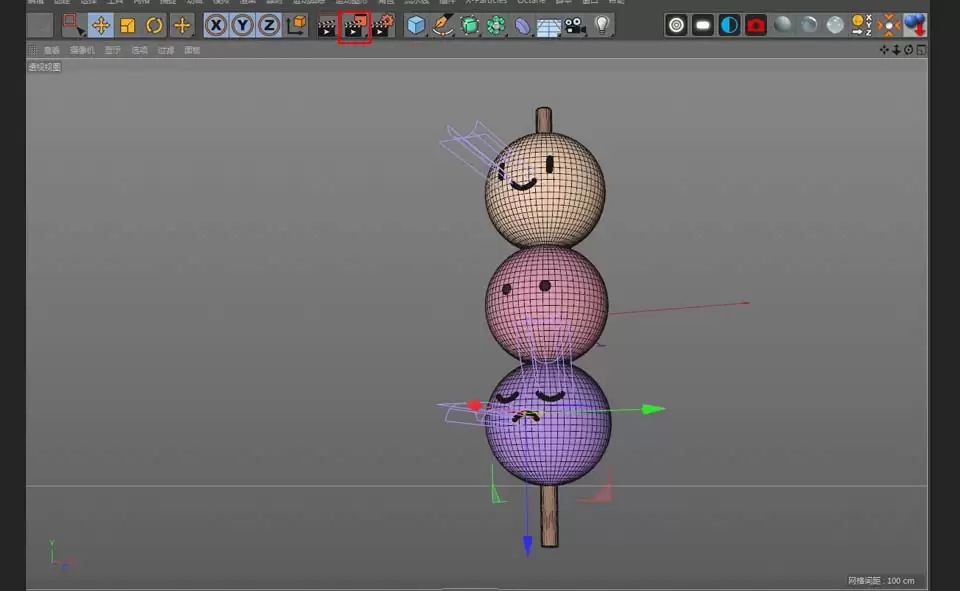Render the active viewport
960x591 pixels.
[327, 25]
